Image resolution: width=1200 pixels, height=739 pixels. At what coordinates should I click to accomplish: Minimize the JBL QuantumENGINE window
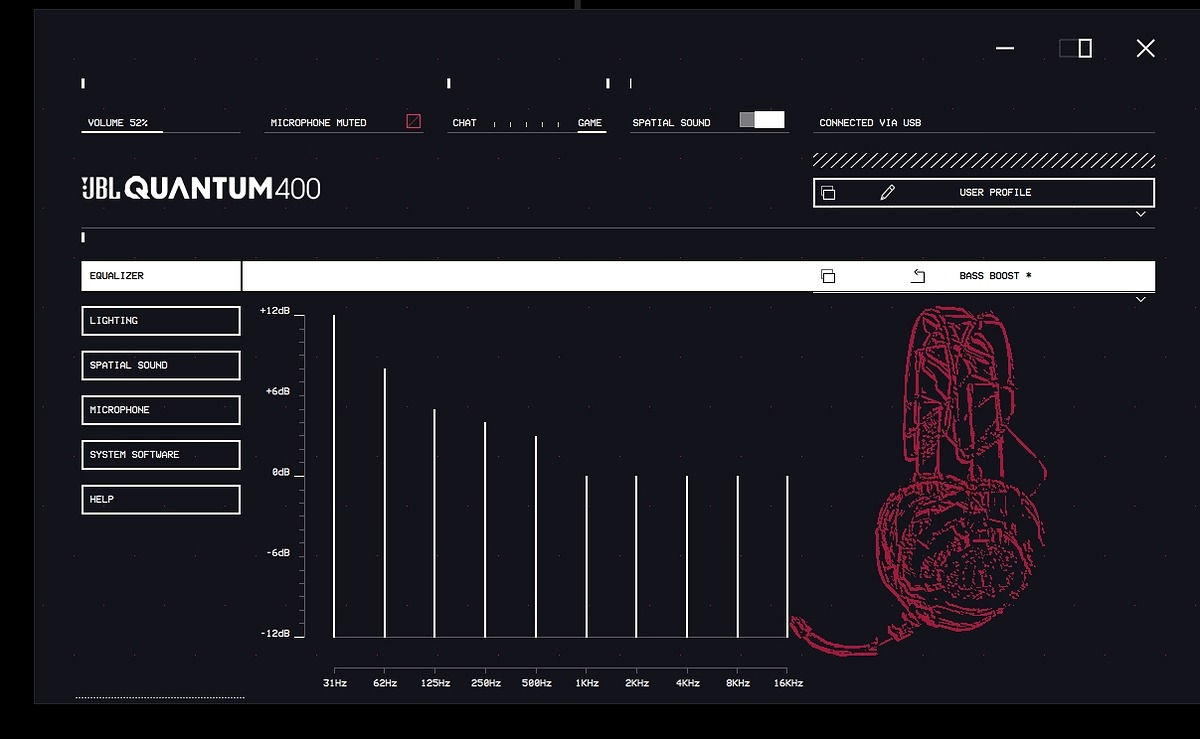1006,48
